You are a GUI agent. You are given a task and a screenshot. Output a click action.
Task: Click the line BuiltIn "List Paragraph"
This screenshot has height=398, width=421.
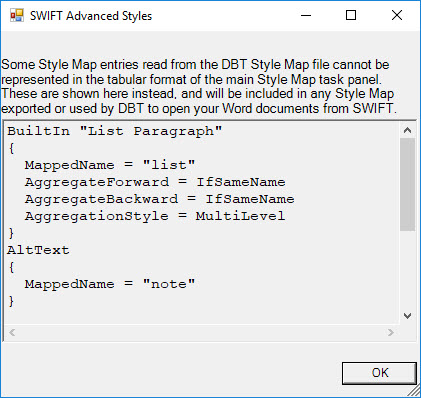[115, 131]
